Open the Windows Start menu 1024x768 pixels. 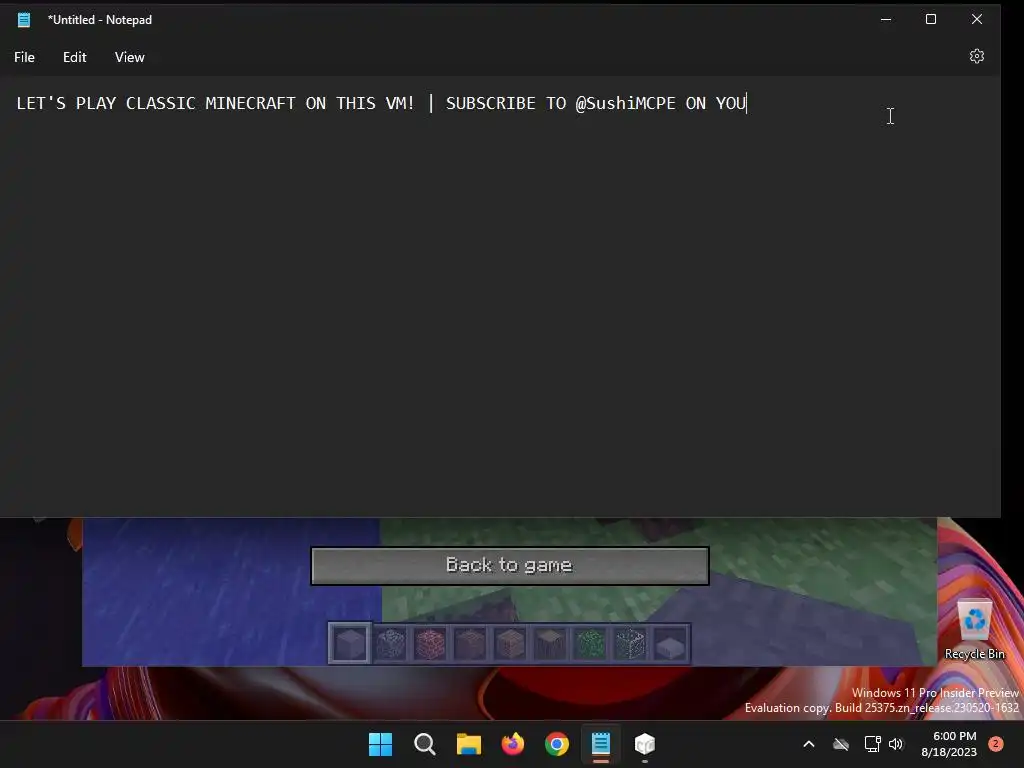tap(380, 744)
